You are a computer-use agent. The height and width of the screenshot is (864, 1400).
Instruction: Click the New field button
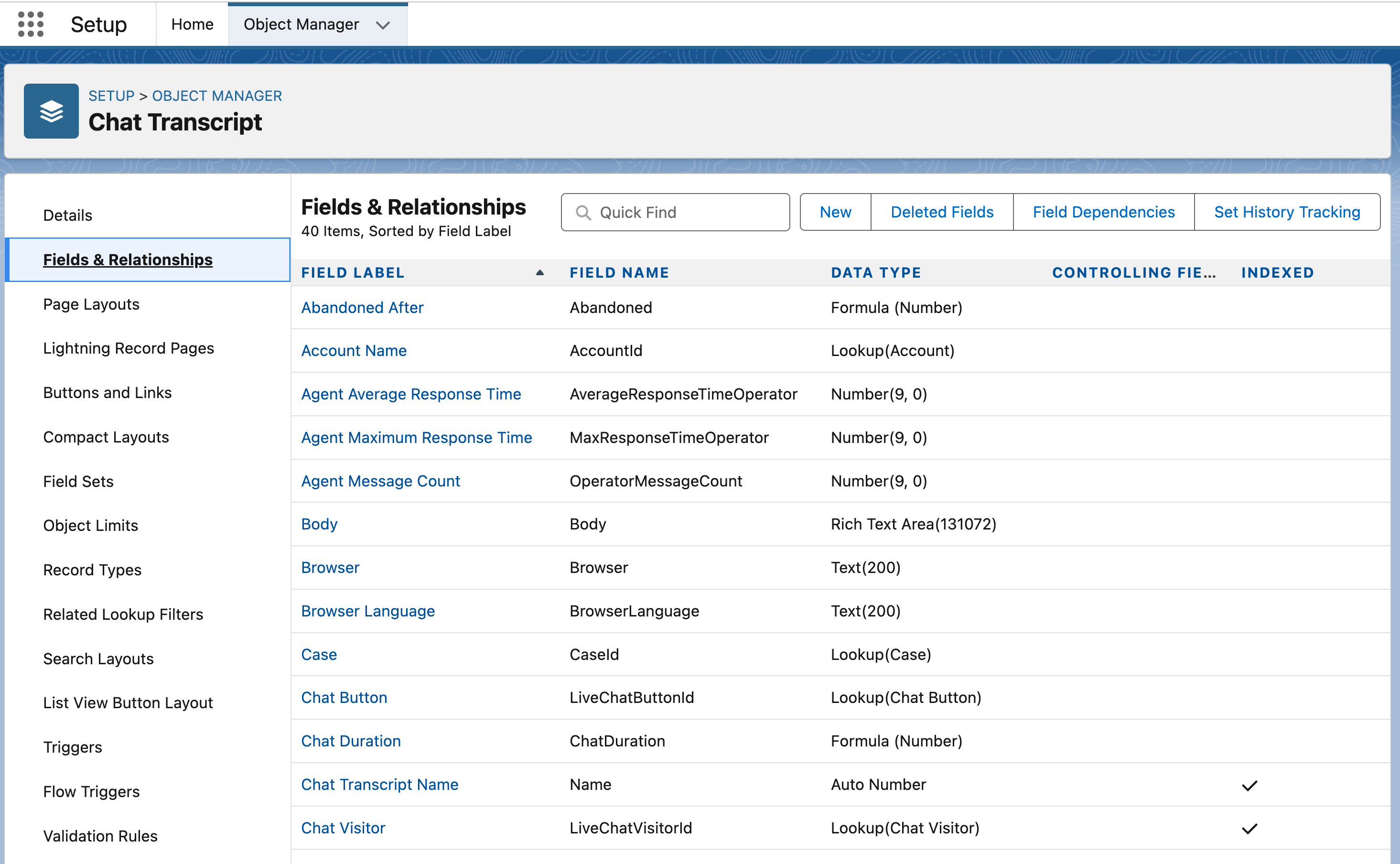click(836, 212)
